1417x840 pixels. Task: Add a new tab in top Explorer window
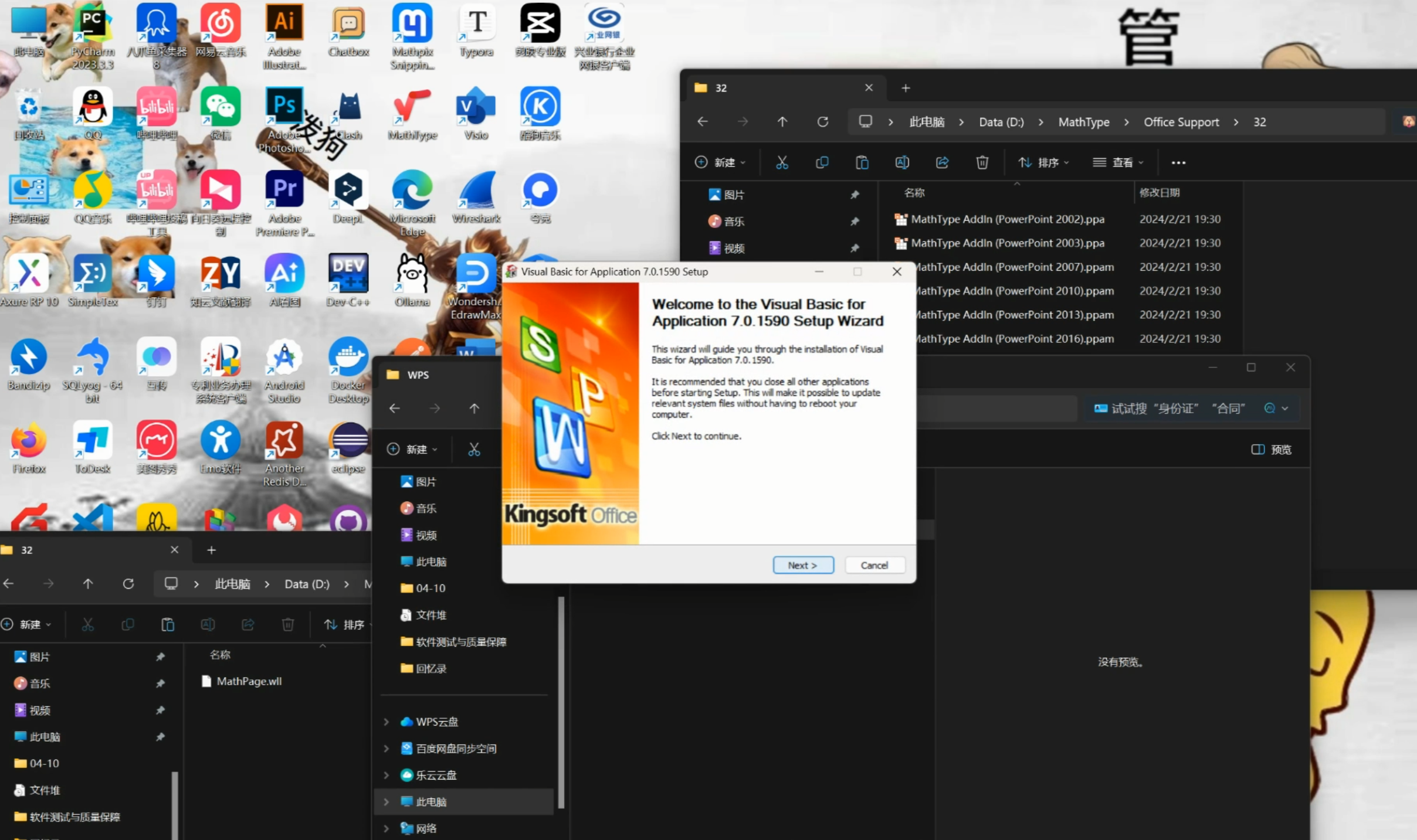click(906, 88)
